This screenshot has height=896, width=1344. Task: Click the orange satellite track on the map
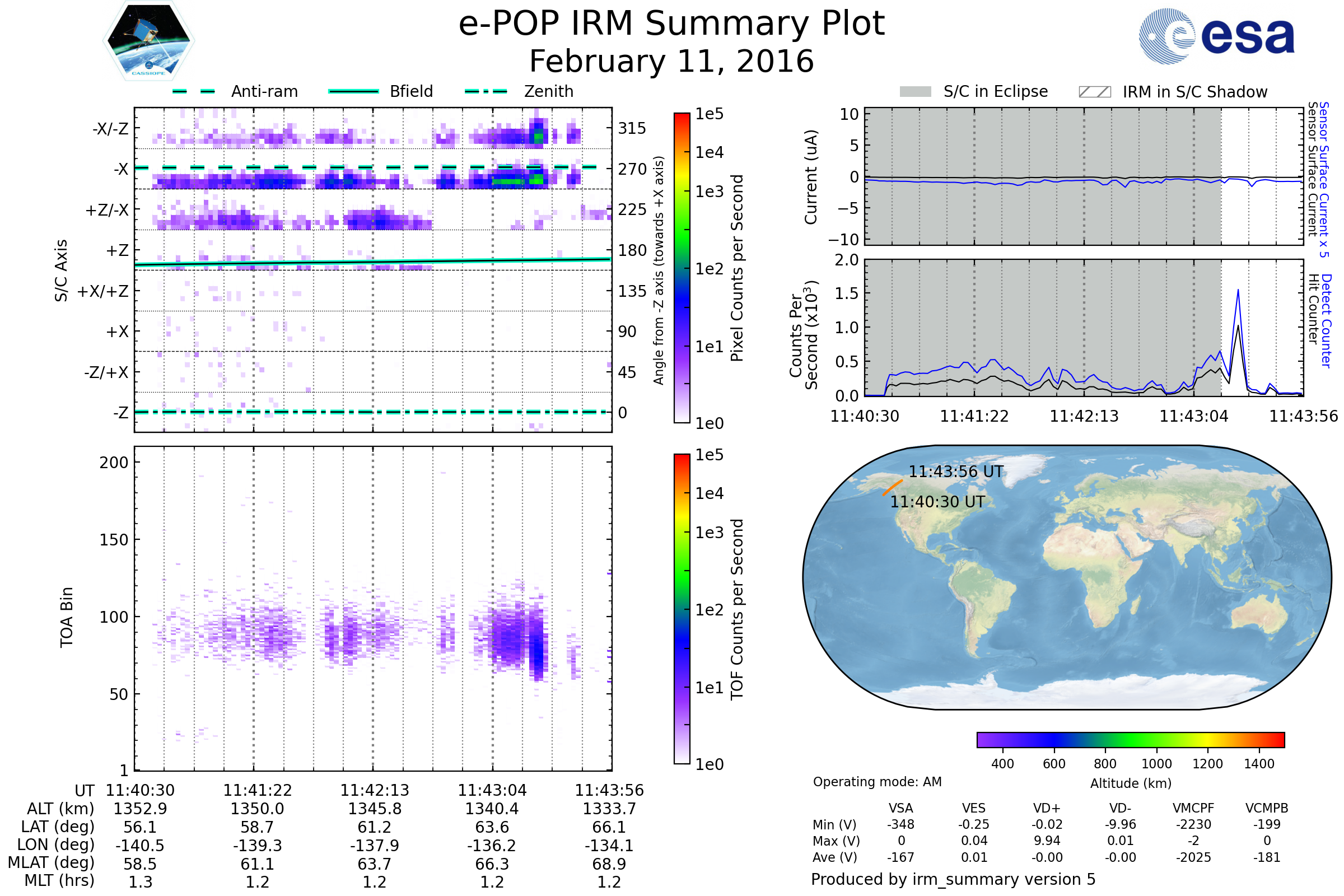click(x=892, y=488)
